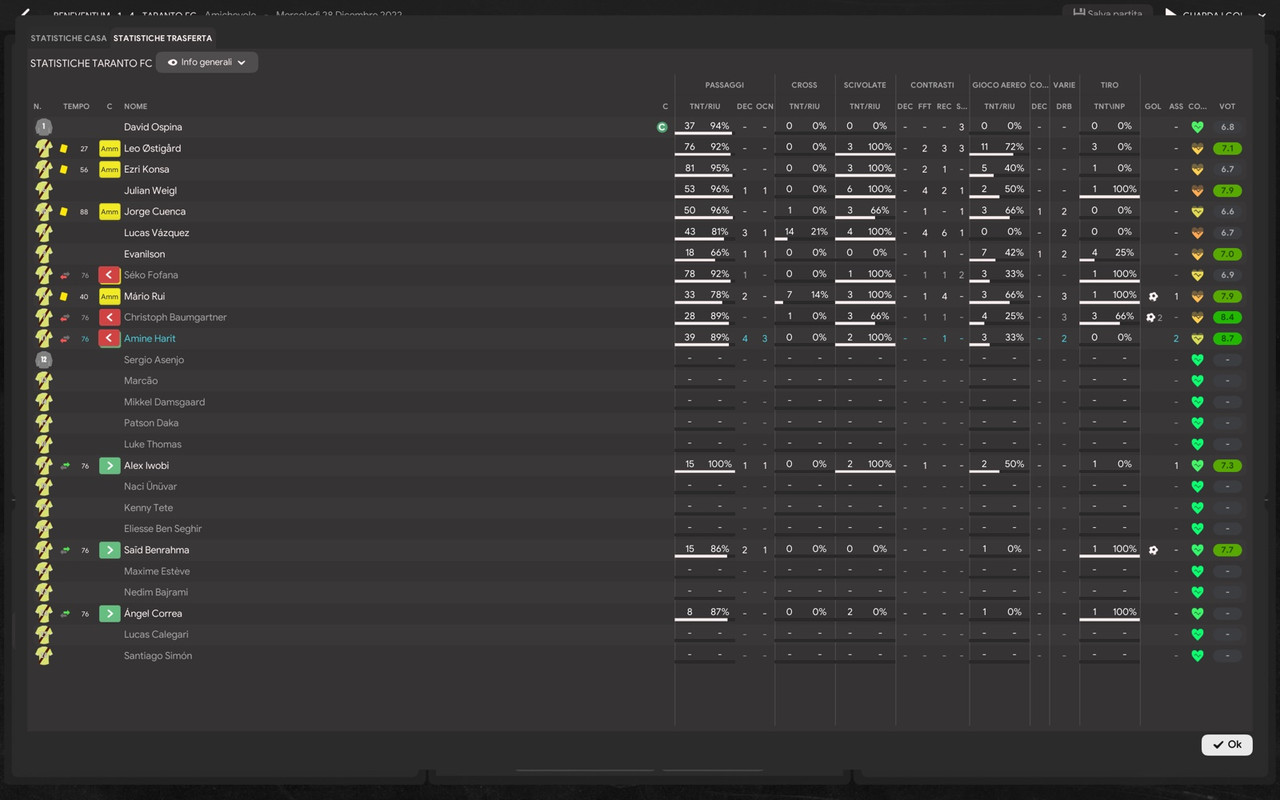Click the green subbed-on arrow for Alex Iwobi
1280x800 pixels.
(109, 465)
